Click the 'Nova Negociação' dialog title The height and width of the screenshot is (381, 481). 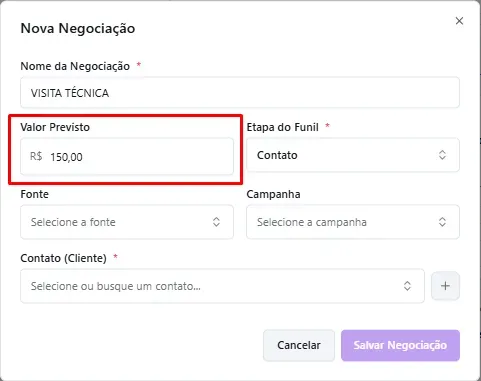[x=78, y=28]
